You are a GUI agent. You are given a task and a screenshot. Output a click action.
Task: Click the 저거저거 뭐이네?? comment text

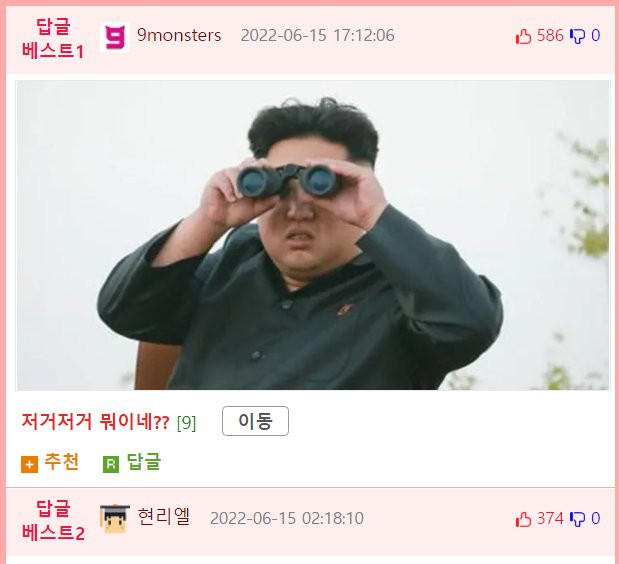point(95,422)
